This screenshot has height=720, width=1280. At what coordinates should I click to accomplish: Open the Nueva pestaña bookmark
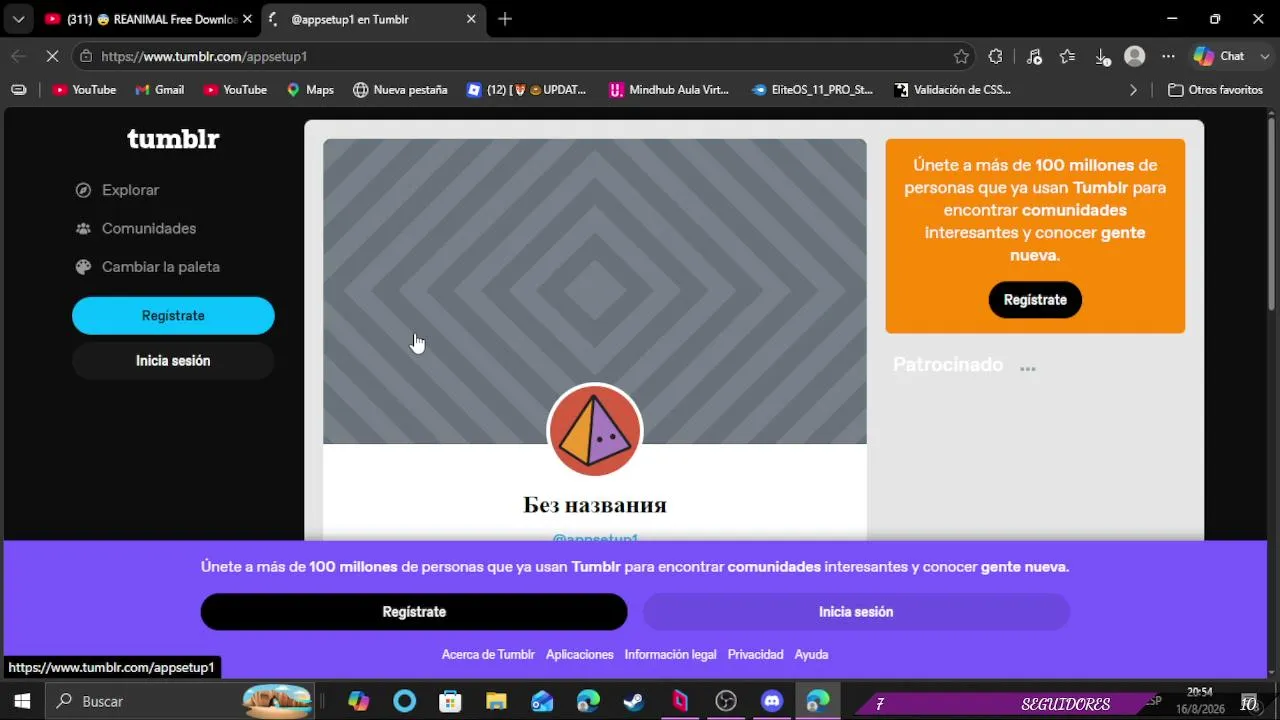(400, 90)
